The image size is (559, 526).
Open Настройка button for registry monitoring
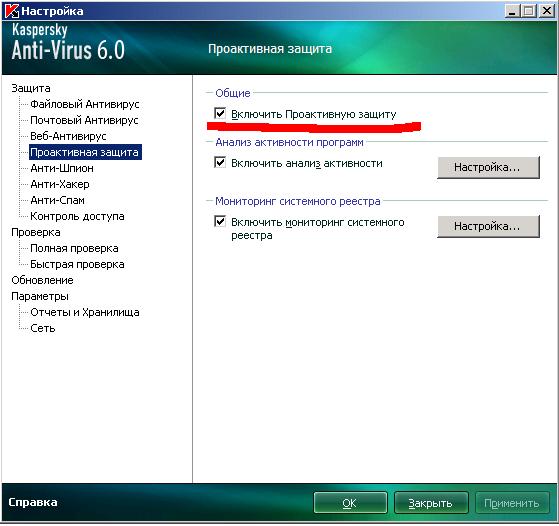[488, 226]
